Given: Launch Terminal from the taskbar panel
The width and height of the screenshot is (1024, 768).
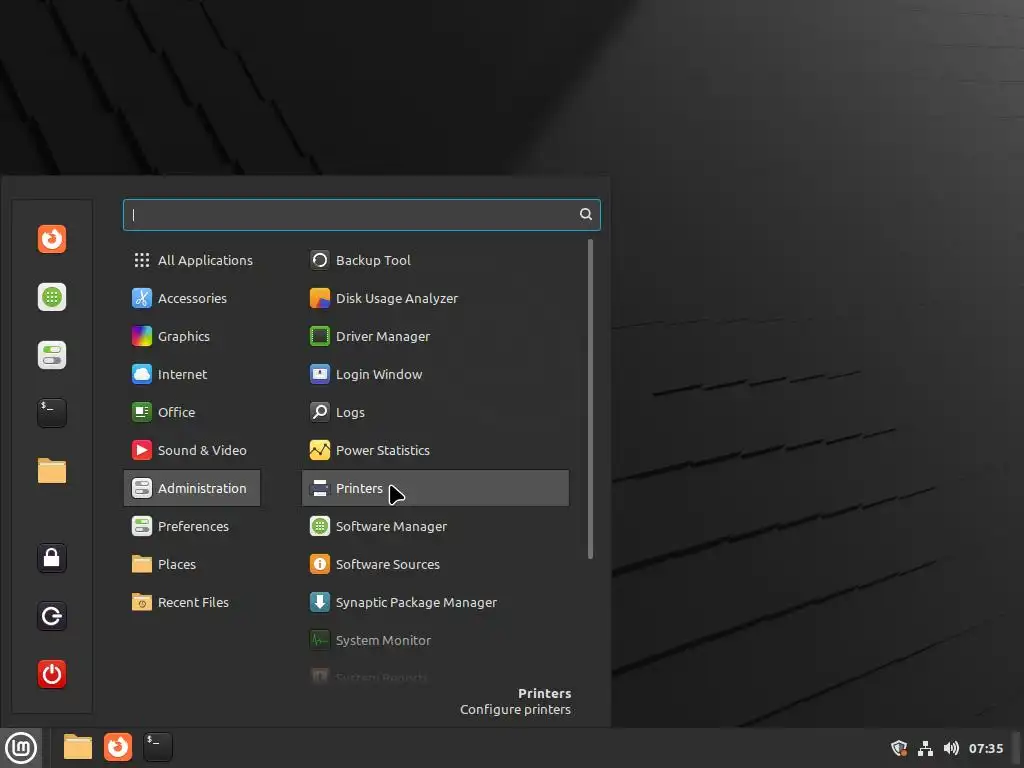Looking at the screenshot, I should 158,748.
